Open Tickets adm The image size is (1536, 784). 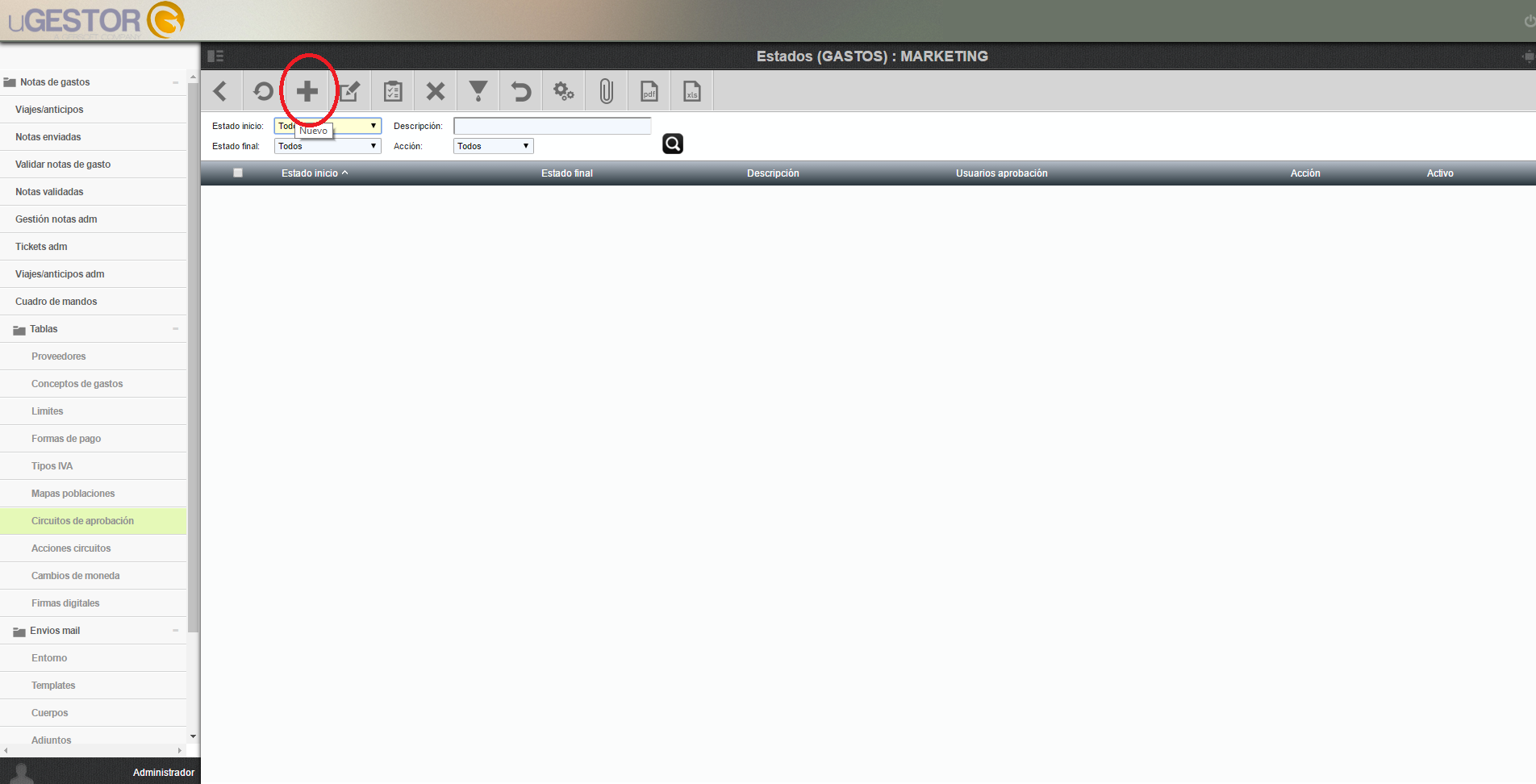[x=94, y=247]
